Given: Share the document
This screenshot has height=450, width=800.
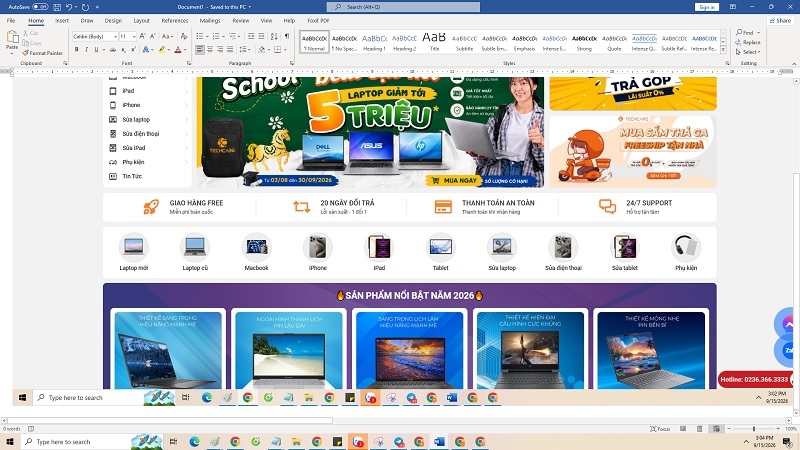Looking at the screenshot, I should click(x=781, y=20).
